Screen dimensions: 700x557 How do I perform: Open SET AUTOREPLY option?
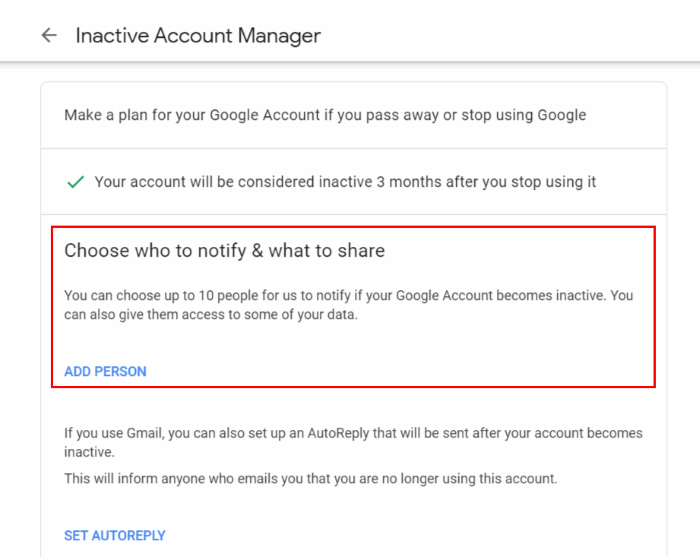115,536
